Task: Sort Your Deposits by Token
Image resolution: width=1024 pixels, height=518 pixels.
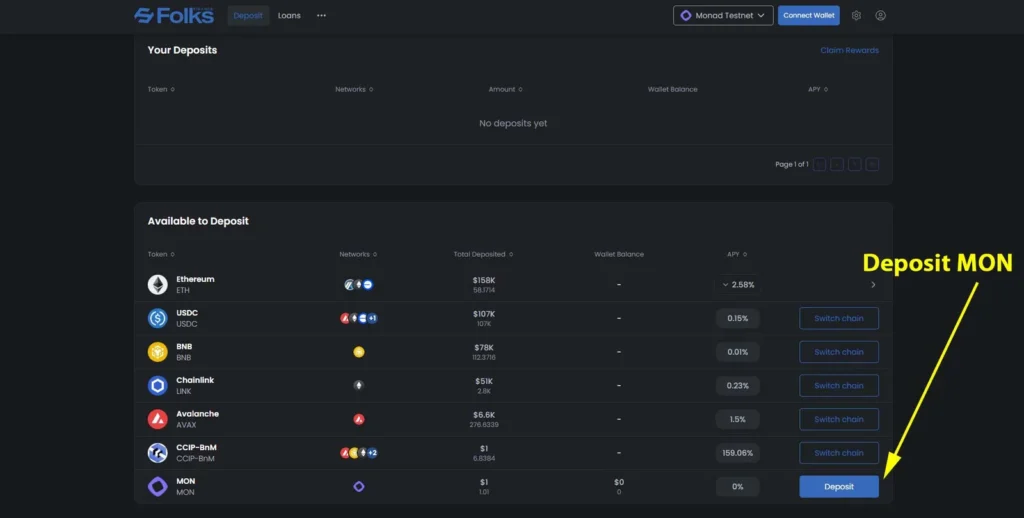Action: pos(161,89)
